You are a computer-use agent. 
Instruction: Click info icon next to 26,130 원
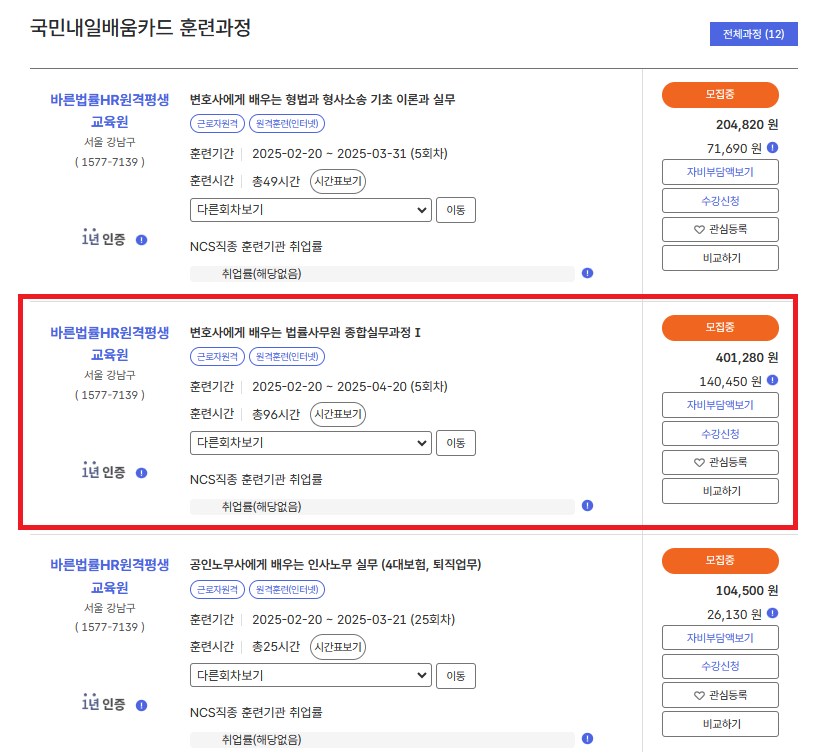point(772,613)
